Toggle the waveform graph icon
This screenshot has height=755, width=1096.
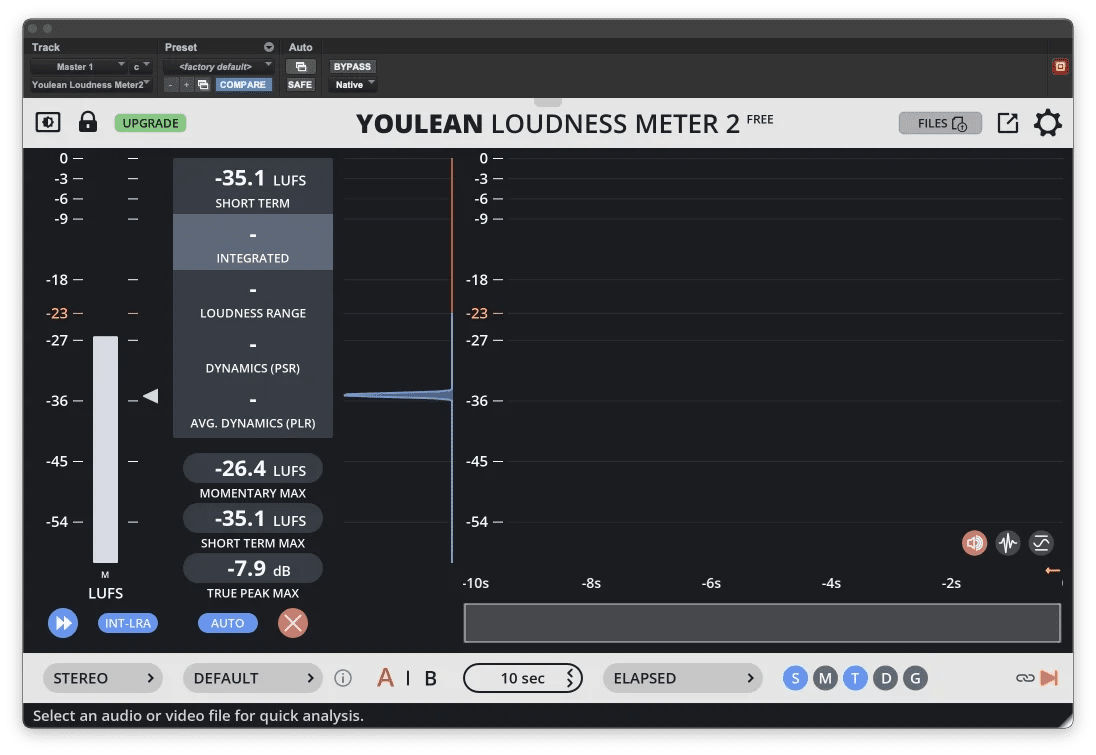[x=1007, y=542]
